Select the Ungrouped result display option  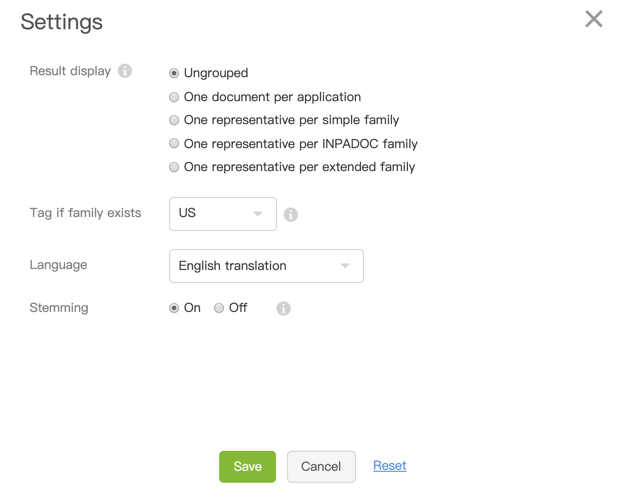point(174,73)
